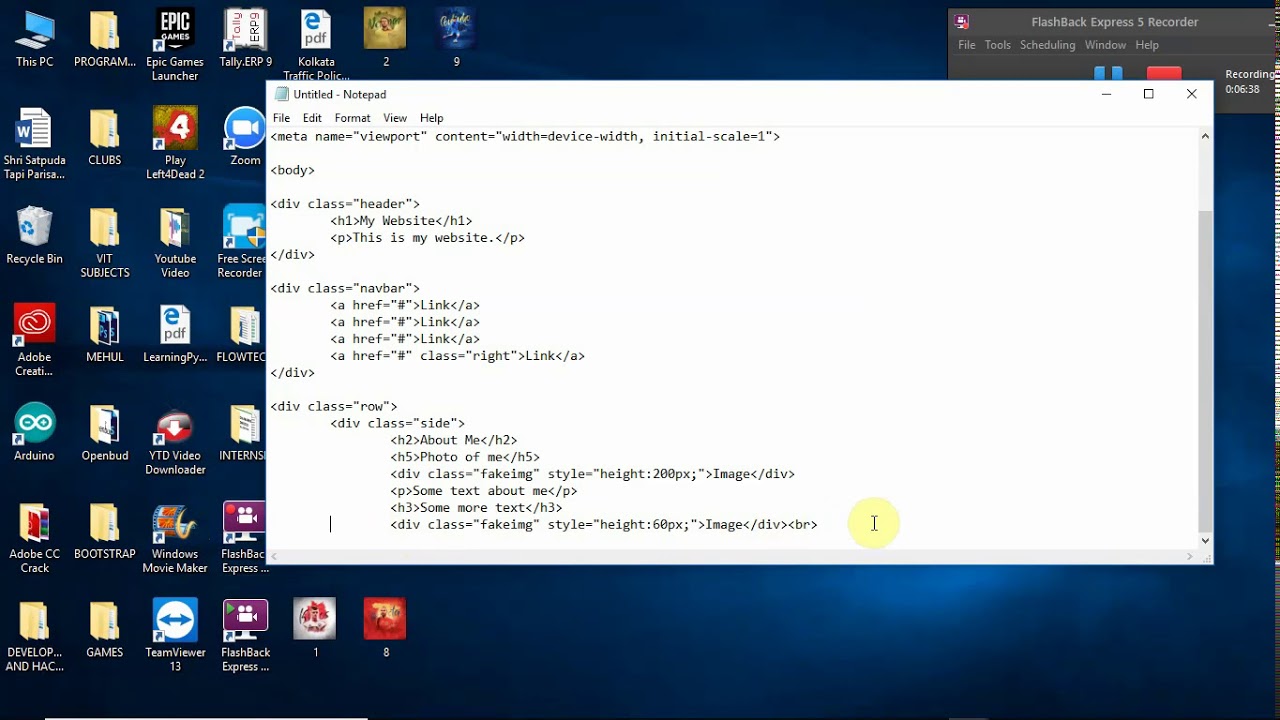Open Youtube Video folder icon
This screenshot has height=720, width=1280.
point(175,244)
